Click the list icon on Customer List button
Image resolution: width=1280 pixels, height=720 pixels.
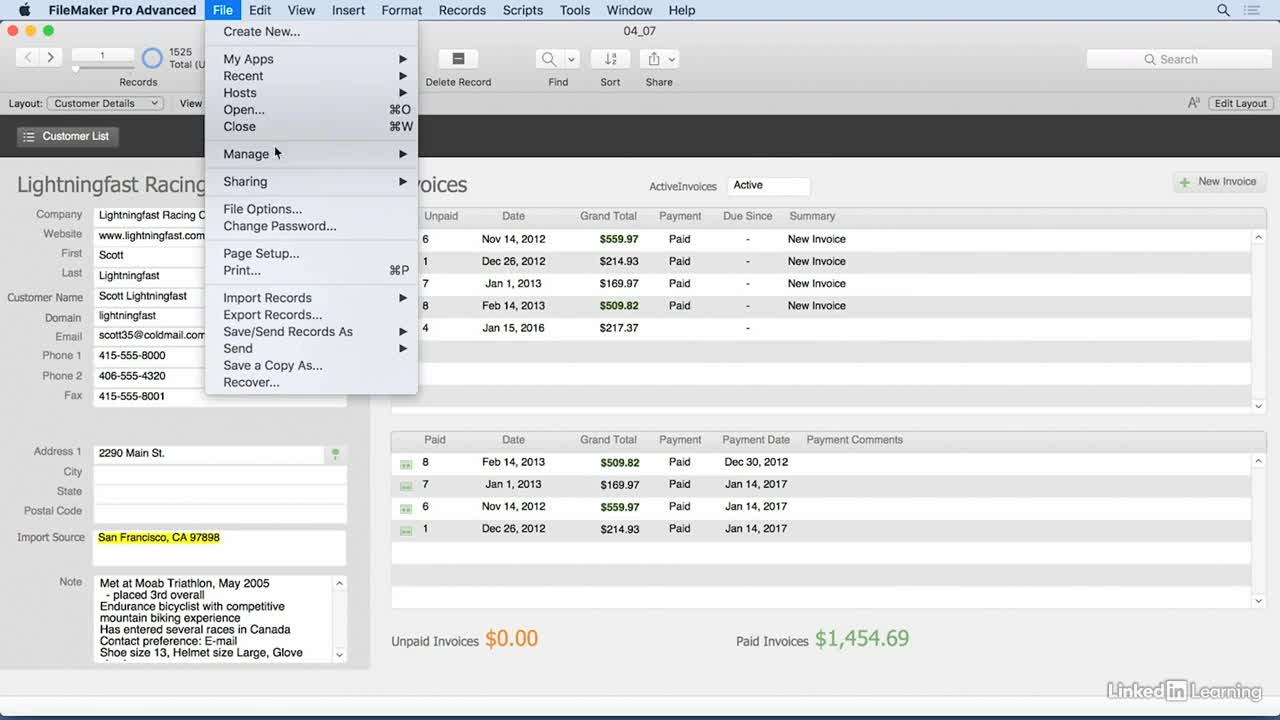28,136
